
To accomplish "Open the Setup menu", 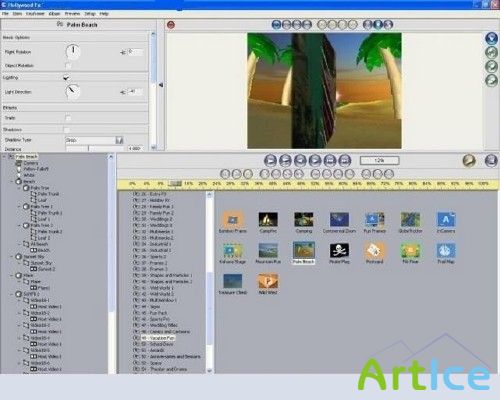I will tap(90, 14).
